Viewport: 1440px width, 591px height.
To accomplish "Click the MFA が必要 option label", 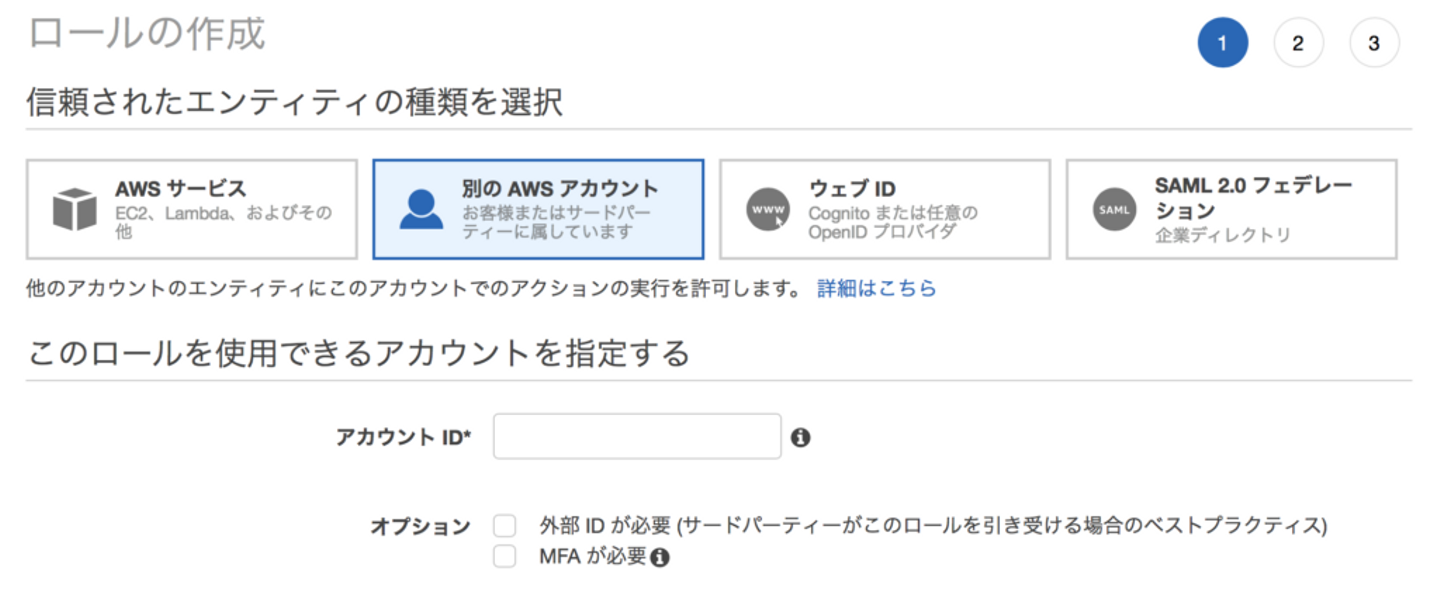I will 592,557.
